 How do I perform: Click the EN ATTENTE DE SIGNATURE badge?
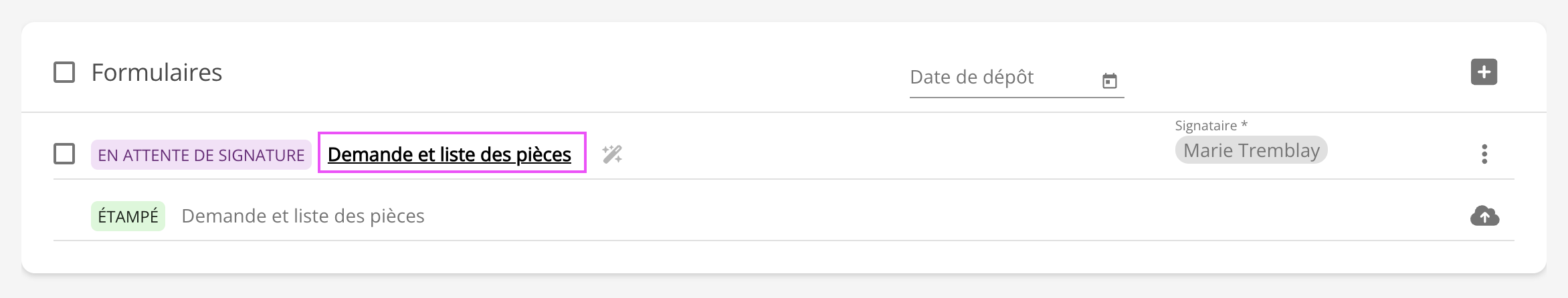click(201, 155)
